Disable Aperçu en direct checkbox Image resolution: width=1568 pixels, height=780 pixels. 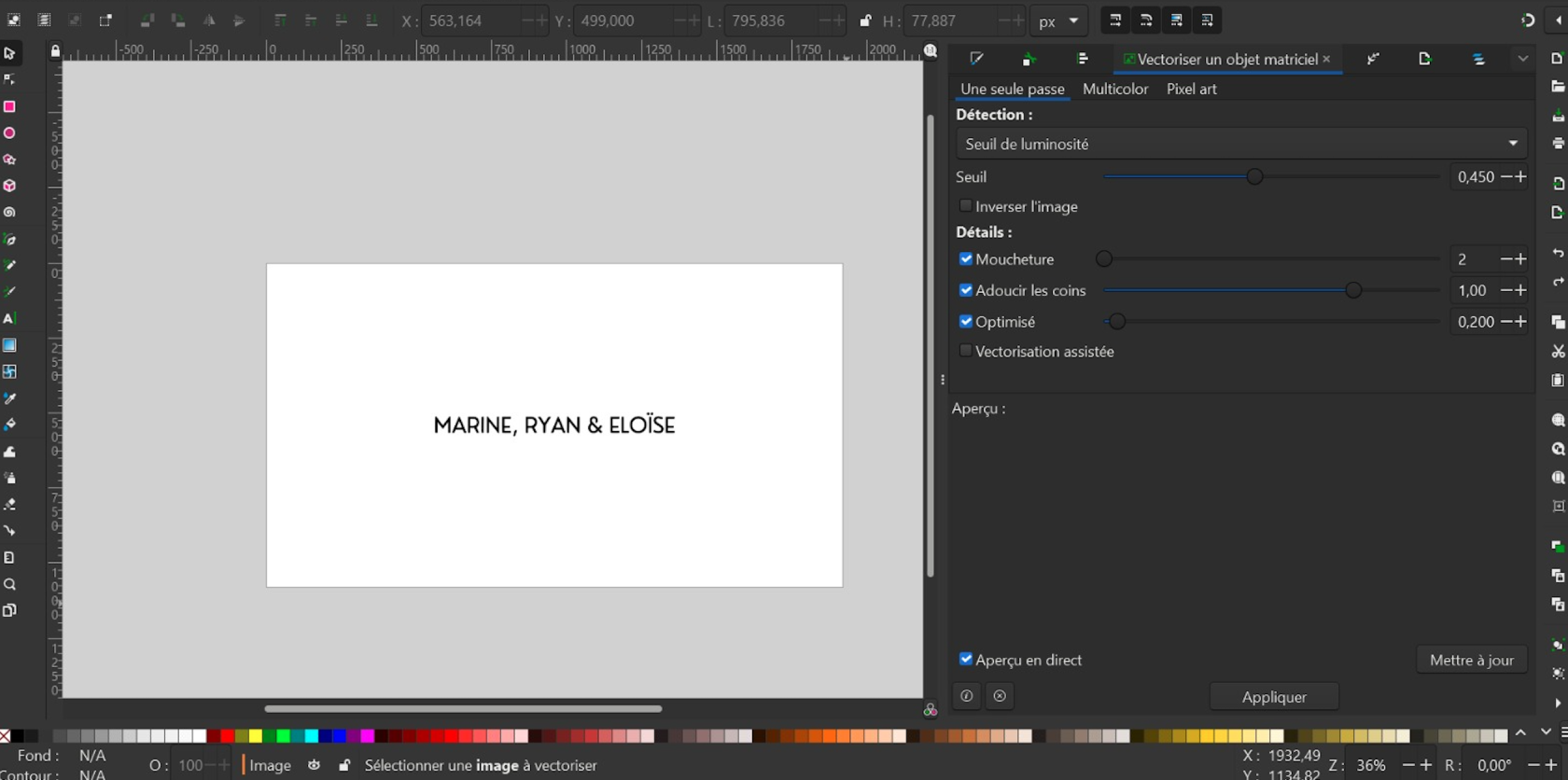[965, 659]
